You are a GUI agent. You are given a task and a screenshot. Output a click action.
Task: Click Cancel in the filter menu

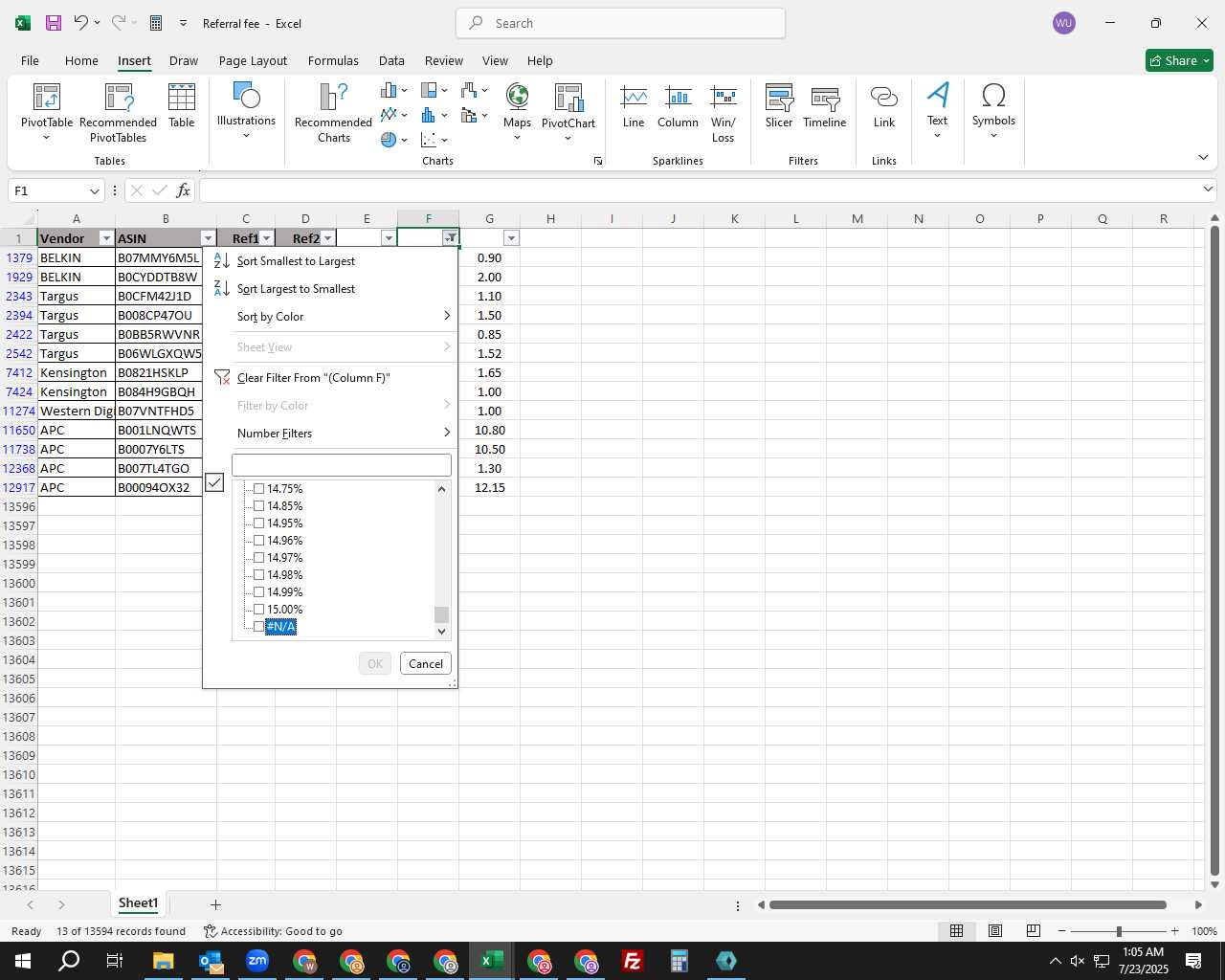(426, 664)
